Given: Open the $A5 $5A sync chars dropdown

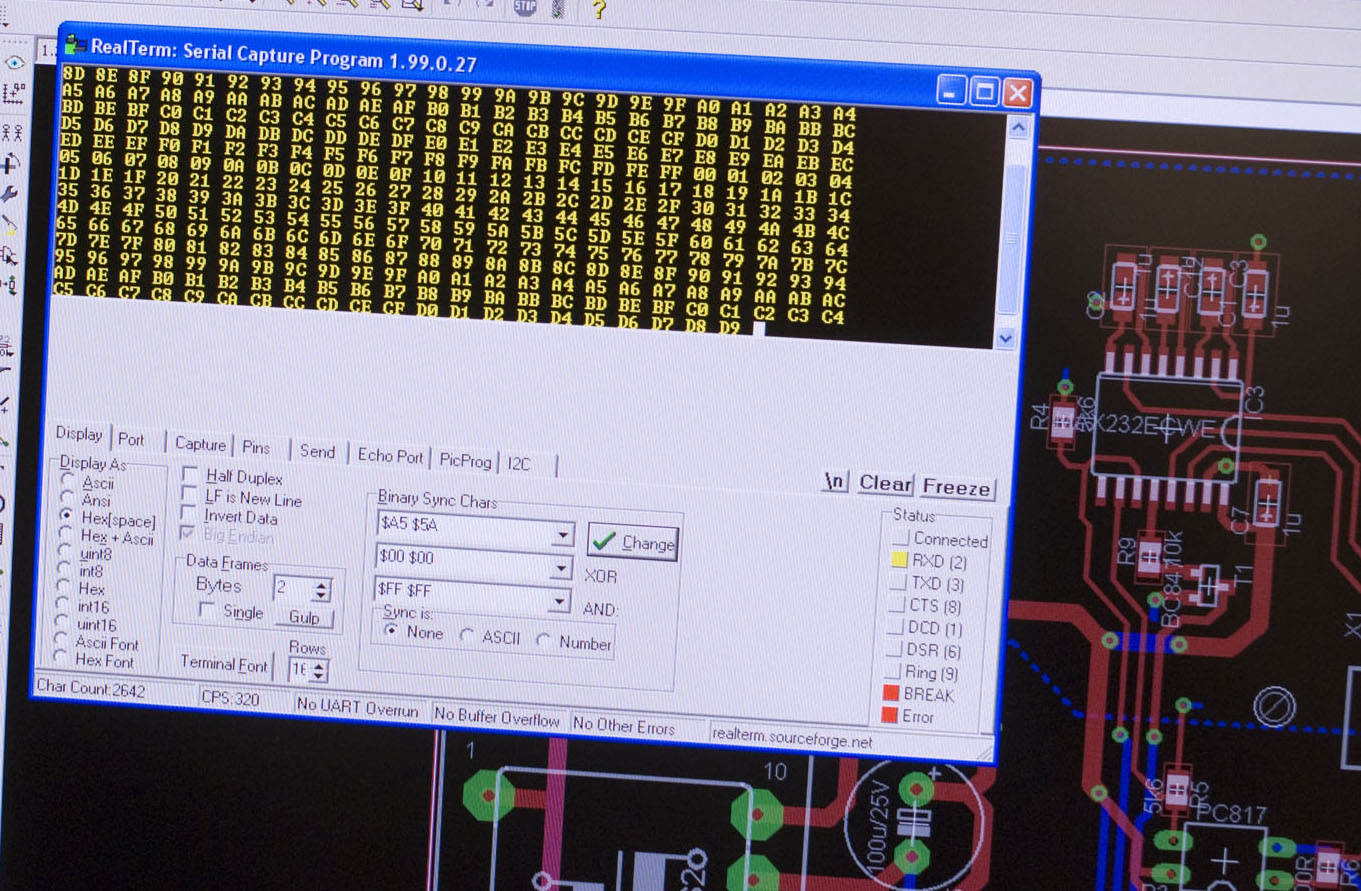Looking at the screenshot, I should click(x=563, y=535).
